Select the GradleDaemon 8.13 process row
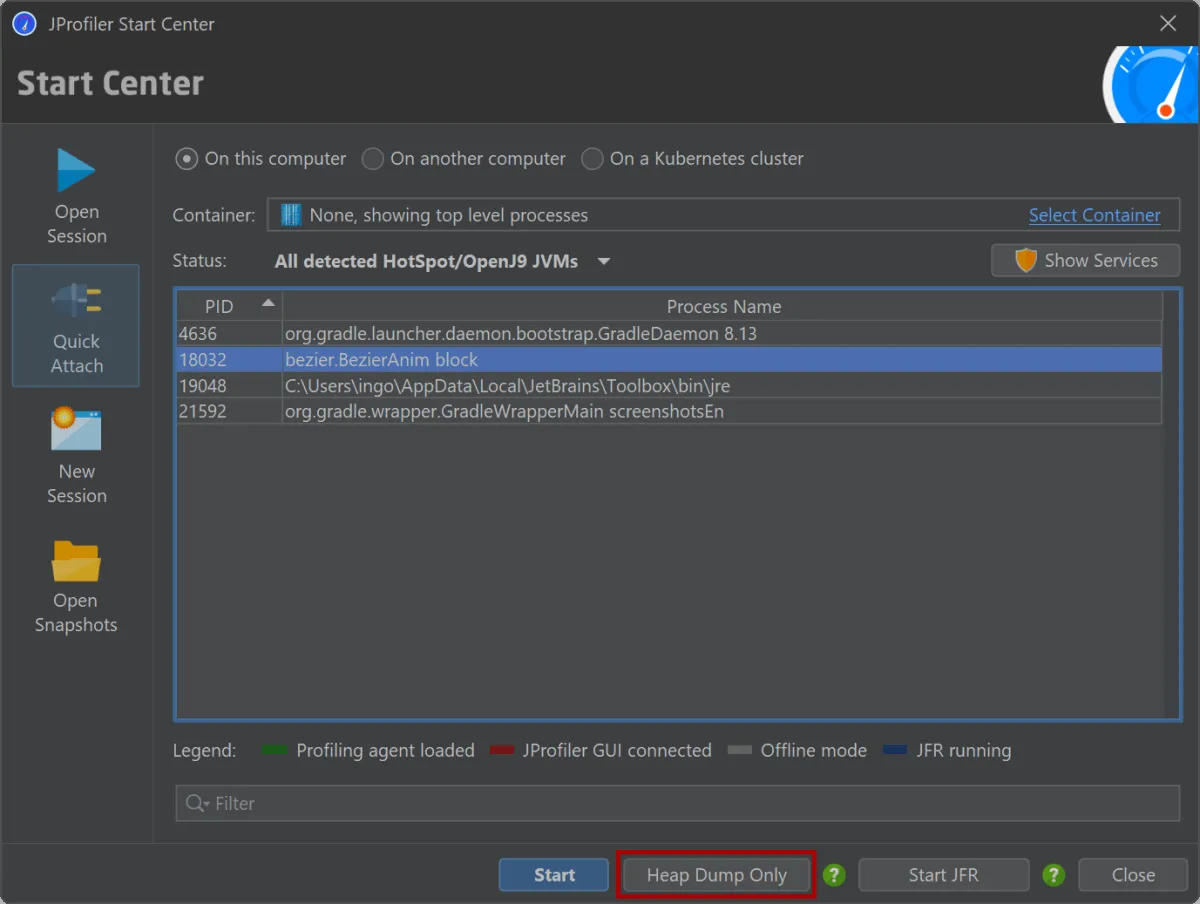The height and width of the screenshot is (904, 1200). click(x=669, y=334)
